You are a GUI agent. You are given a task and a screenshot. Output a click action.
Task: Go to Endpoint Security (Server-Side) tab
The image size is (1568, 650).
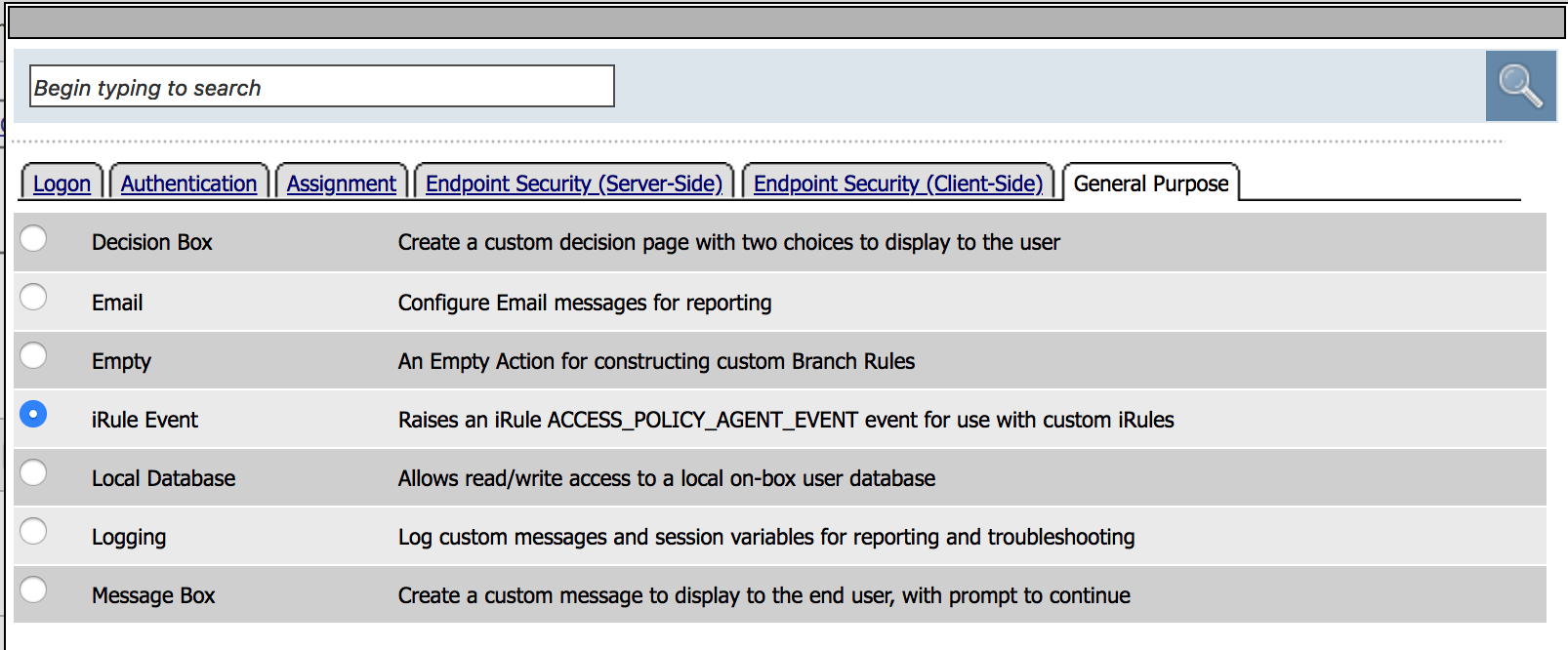(574, 183)
